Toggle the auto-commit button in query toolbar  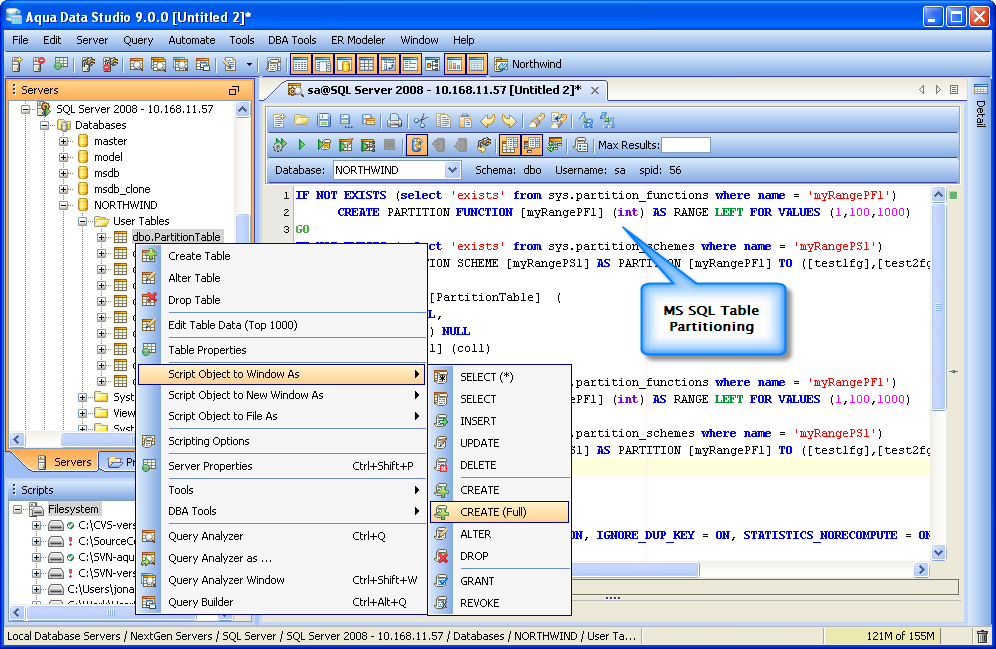(x=417, y=145)
